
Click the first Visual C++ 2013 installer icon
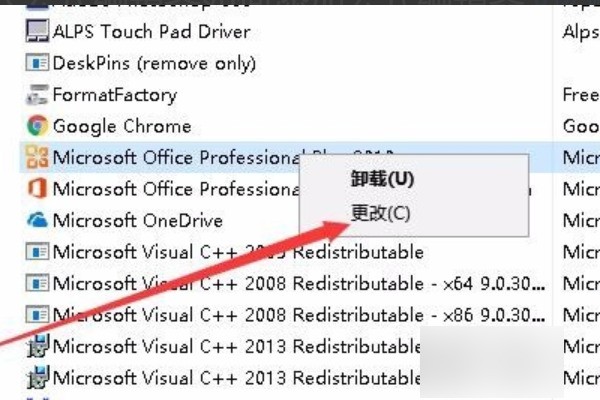pyautogui.click(x=38, y=346)
